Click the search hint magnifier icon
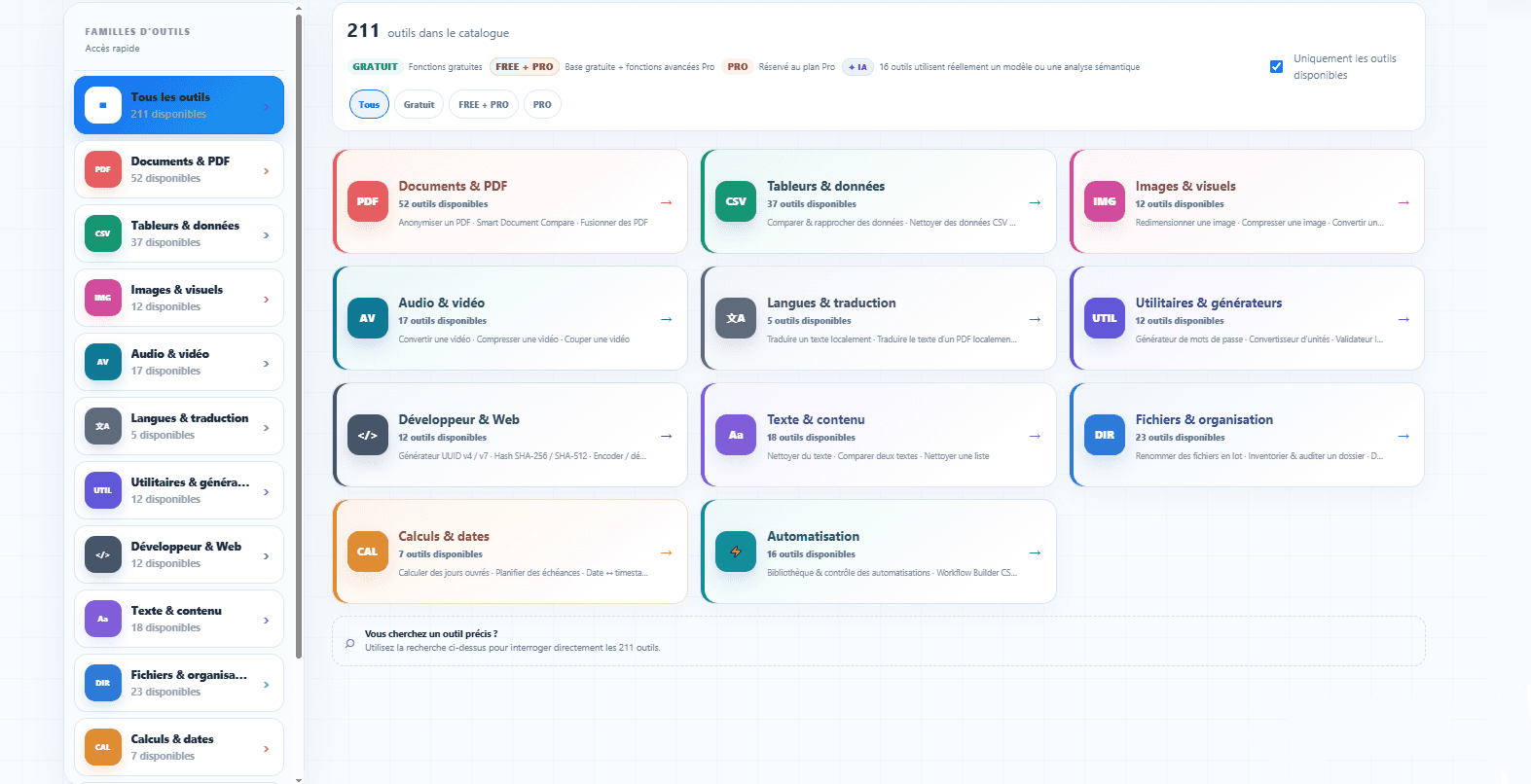1531x784 pixels. click(x=350, y=643)
